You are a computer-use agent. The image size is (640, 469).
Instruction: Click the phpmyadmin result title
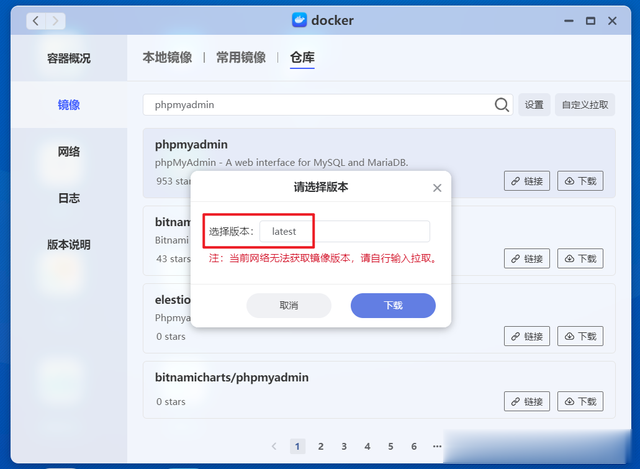191,144
